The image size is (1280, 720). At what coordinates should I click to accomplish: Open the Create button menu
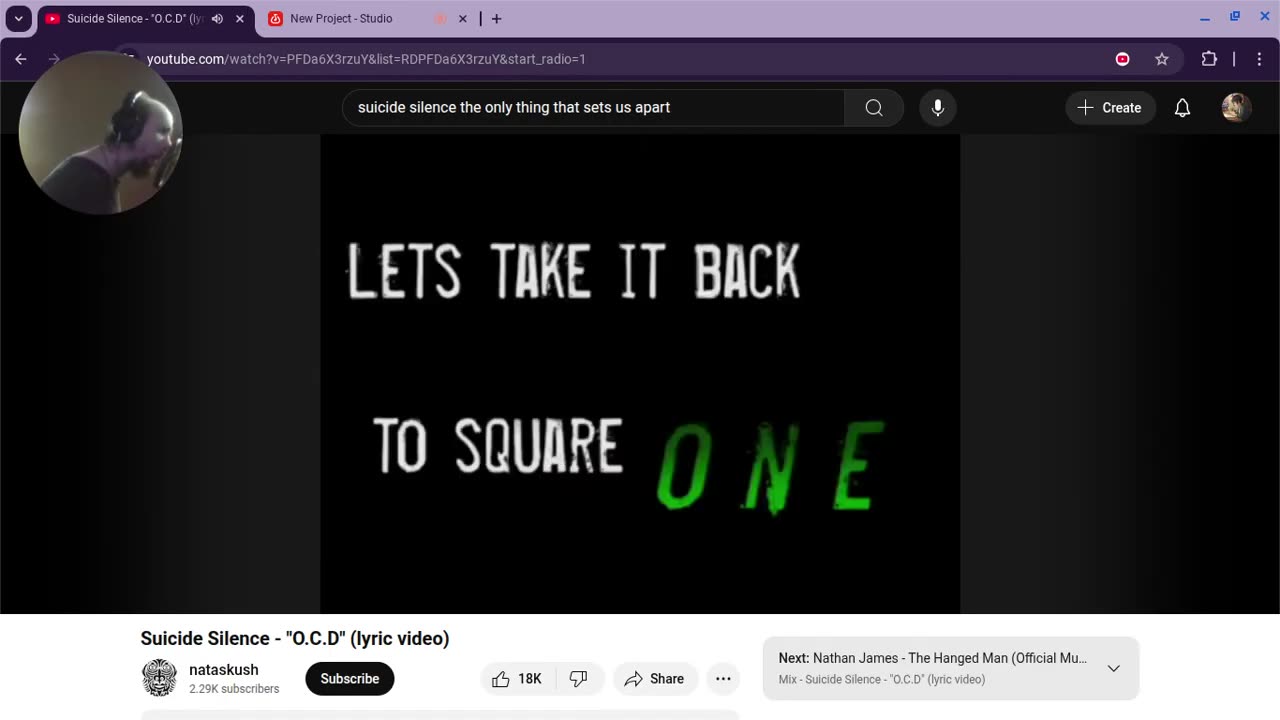pos(1110,107)
